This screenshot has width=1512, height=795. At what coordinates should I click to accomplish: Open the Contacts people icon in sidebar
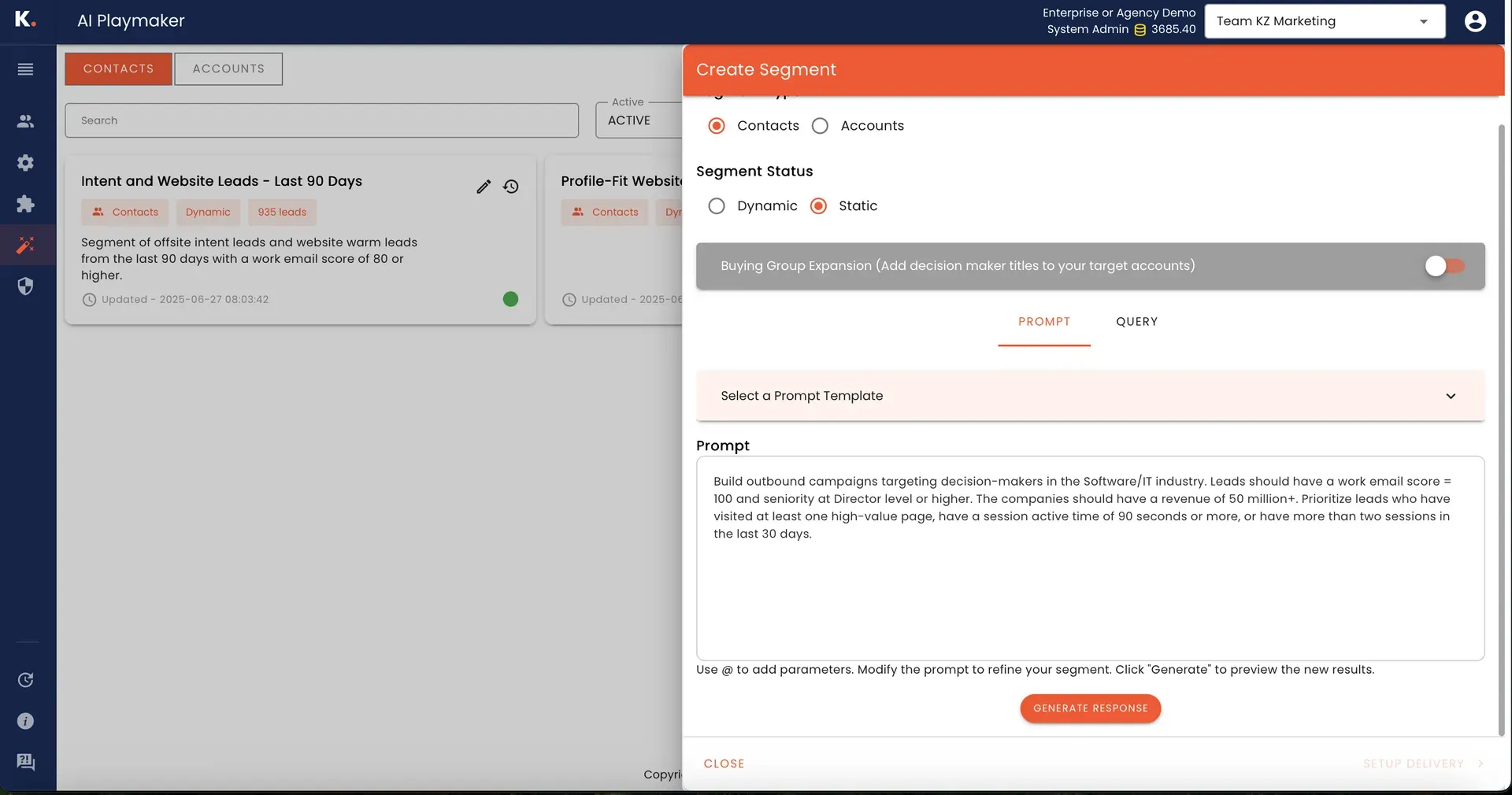[25, 120]
